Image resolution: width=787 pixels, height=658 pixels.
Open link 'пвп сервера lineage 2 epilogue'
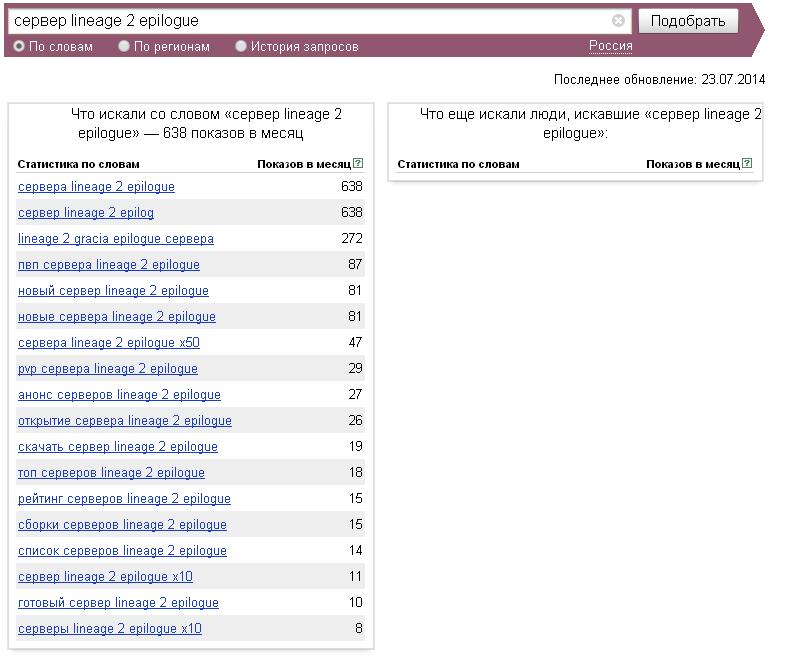(109, 265)
